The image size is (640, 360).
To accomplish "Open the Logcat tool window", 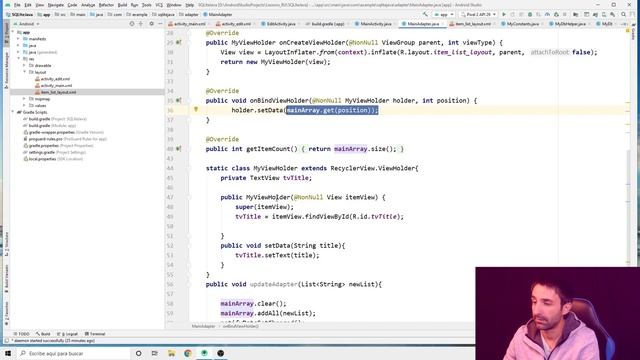I will [x=67, y=334].
